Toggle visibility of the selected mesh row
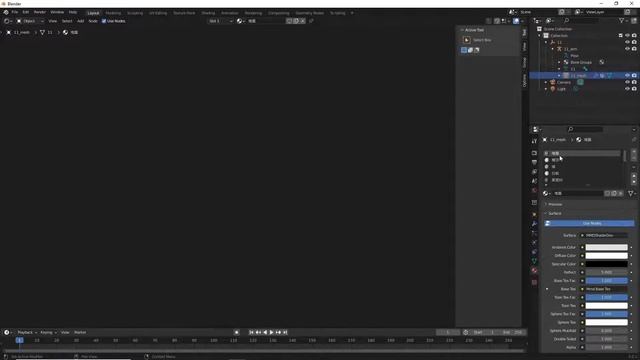The width and height of the screenshot is (640, 360). coord(627,76)
